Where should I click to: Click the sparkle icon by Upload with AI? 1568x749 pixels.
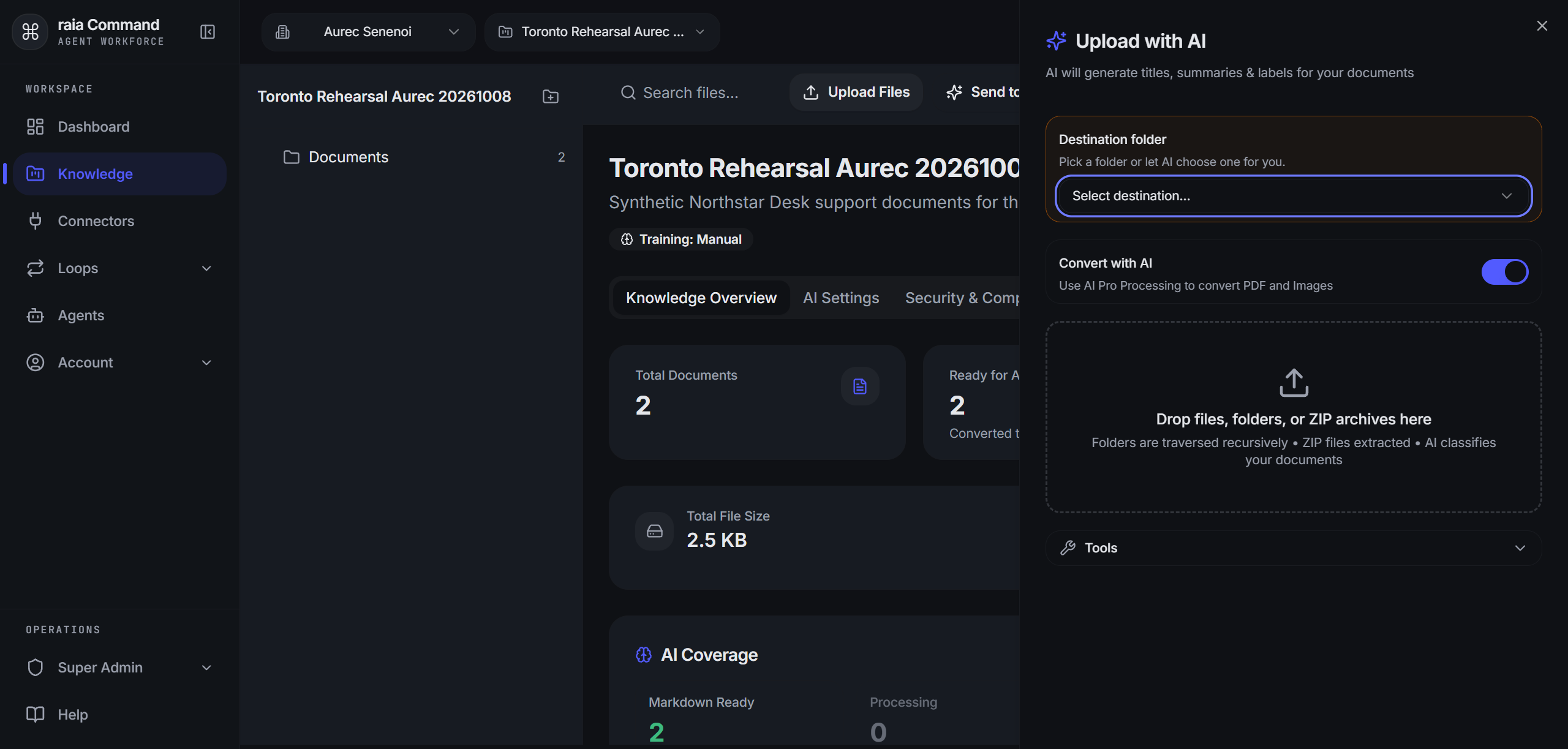click(x=1056, y=41)
